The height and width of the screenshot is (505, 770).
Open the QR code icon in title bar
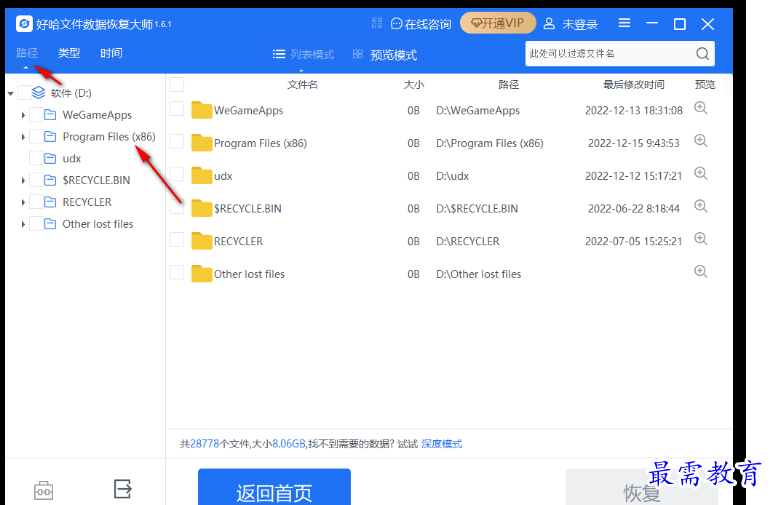(x=377, y=23)
